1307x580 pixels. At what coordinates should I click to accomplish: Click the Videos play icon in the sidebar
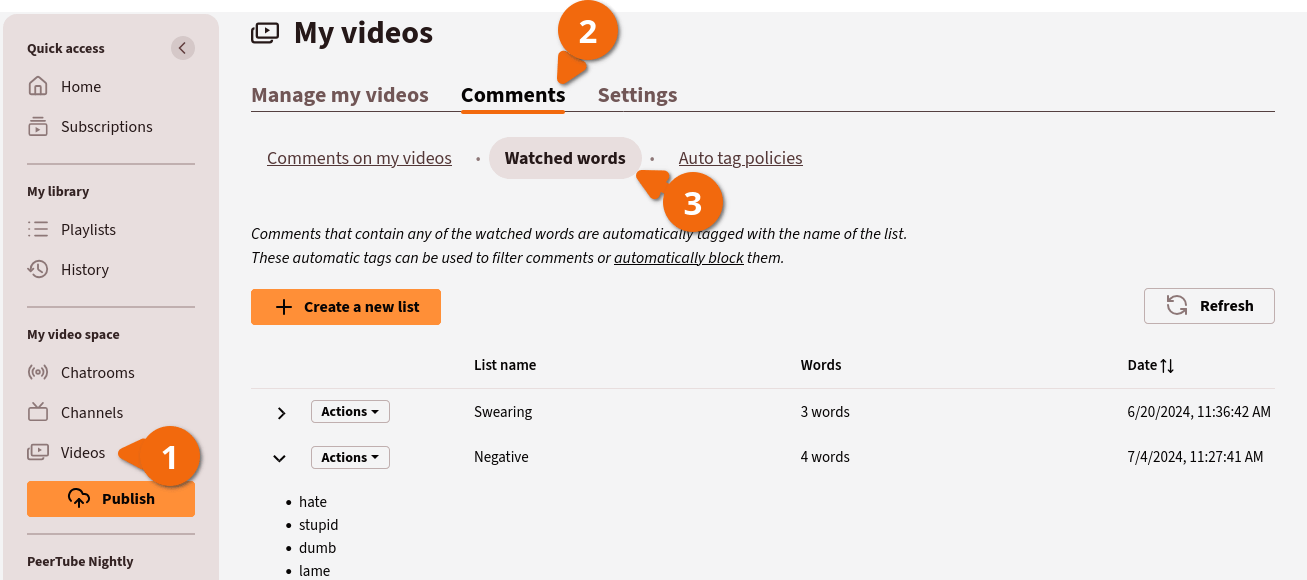click(38, 452)
